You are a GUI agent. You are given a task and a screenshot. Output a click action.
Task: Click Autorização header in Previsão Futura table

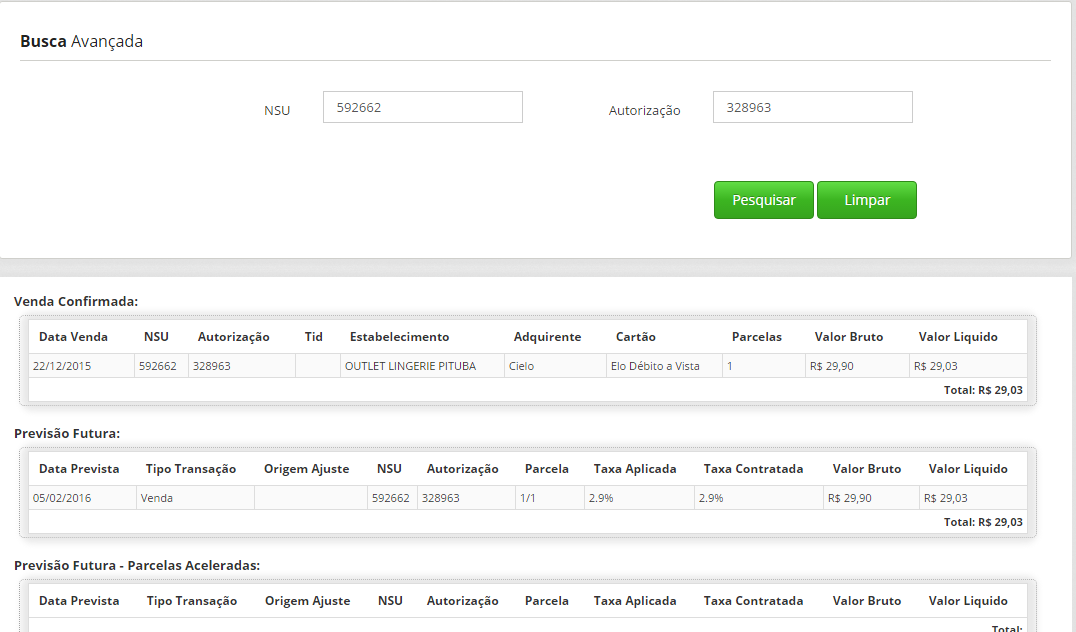coord(463,469)
